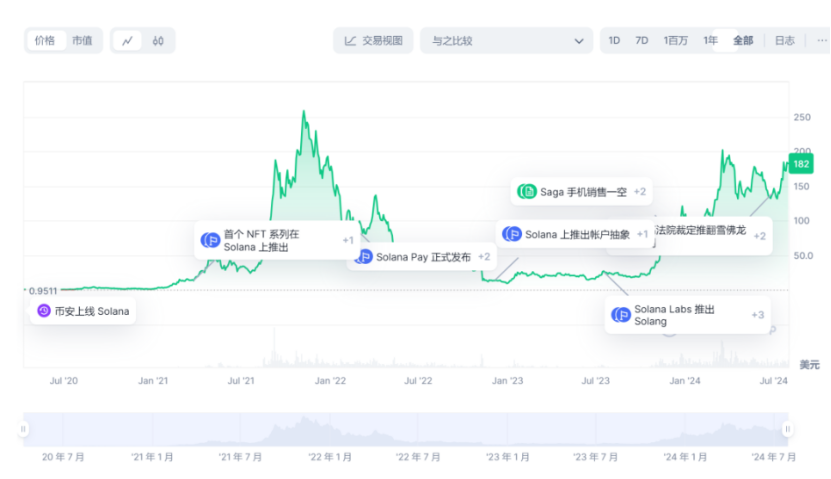This screenshot has width=831, height=479.
Task: Select the 7D time range tab
Action: (641, 41)
